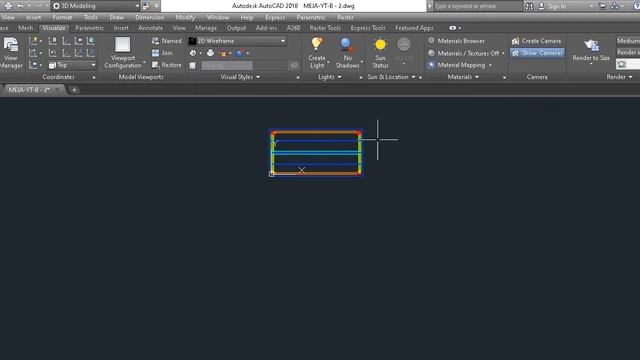Expand the Visual Styles panel title
The height and width of the screenshot is (360, 640).
pos(240,77)
